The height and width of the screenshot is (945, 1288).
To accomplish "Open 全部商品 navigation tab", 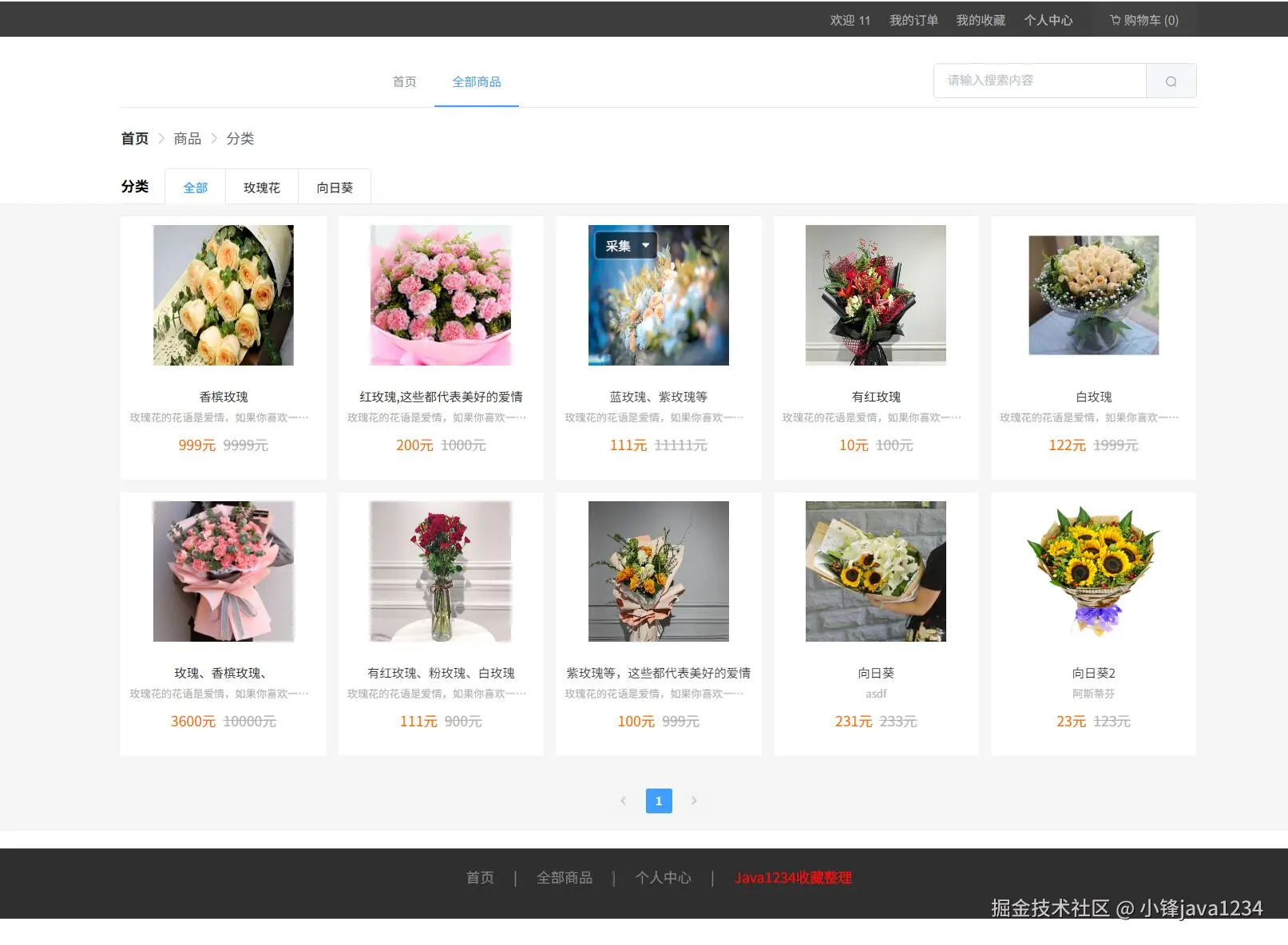I will [x=477, y=81].
